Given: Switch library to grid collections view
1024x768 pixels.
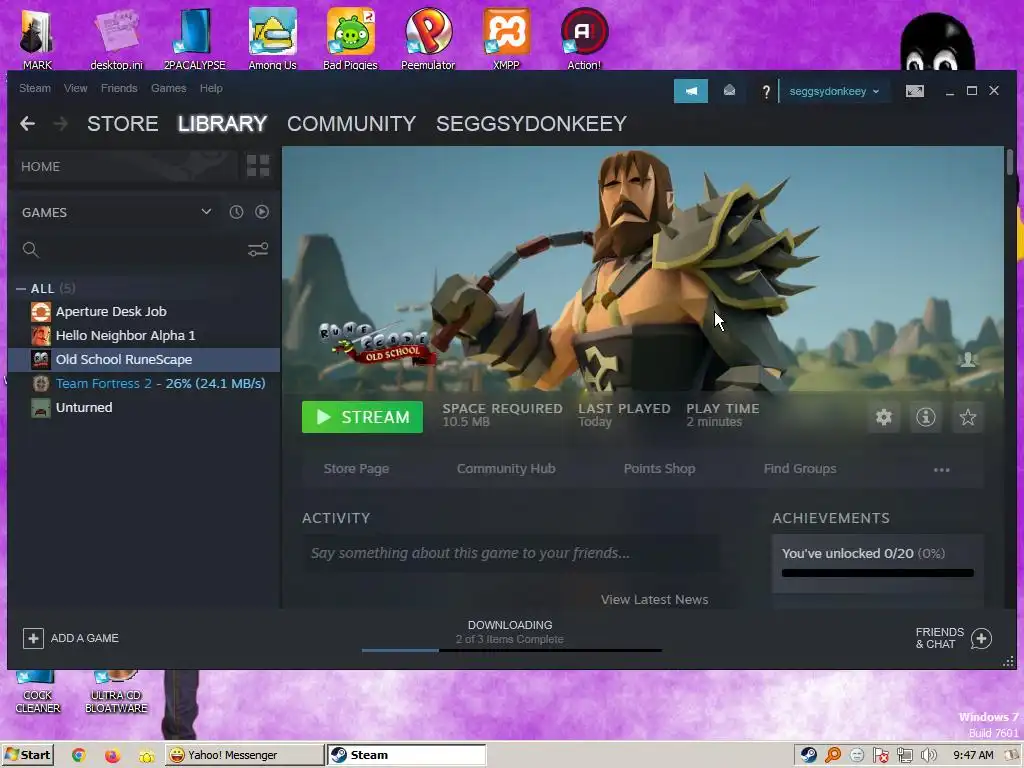Looking at the screenshot, I should point(258,166).
